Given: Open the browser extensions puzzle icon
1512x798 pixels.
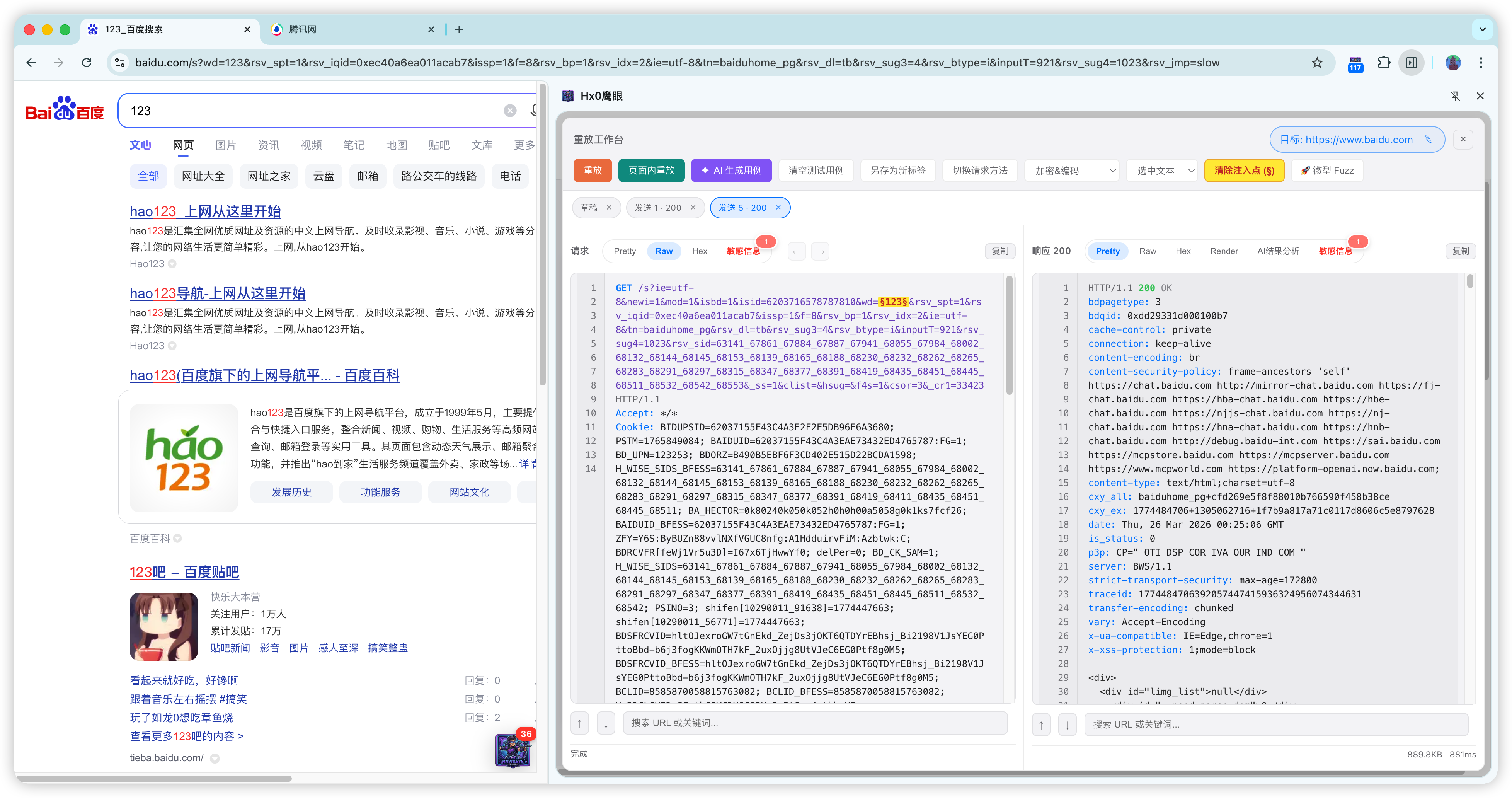Looking at the screenshot, I should [x=1384, y=62].
